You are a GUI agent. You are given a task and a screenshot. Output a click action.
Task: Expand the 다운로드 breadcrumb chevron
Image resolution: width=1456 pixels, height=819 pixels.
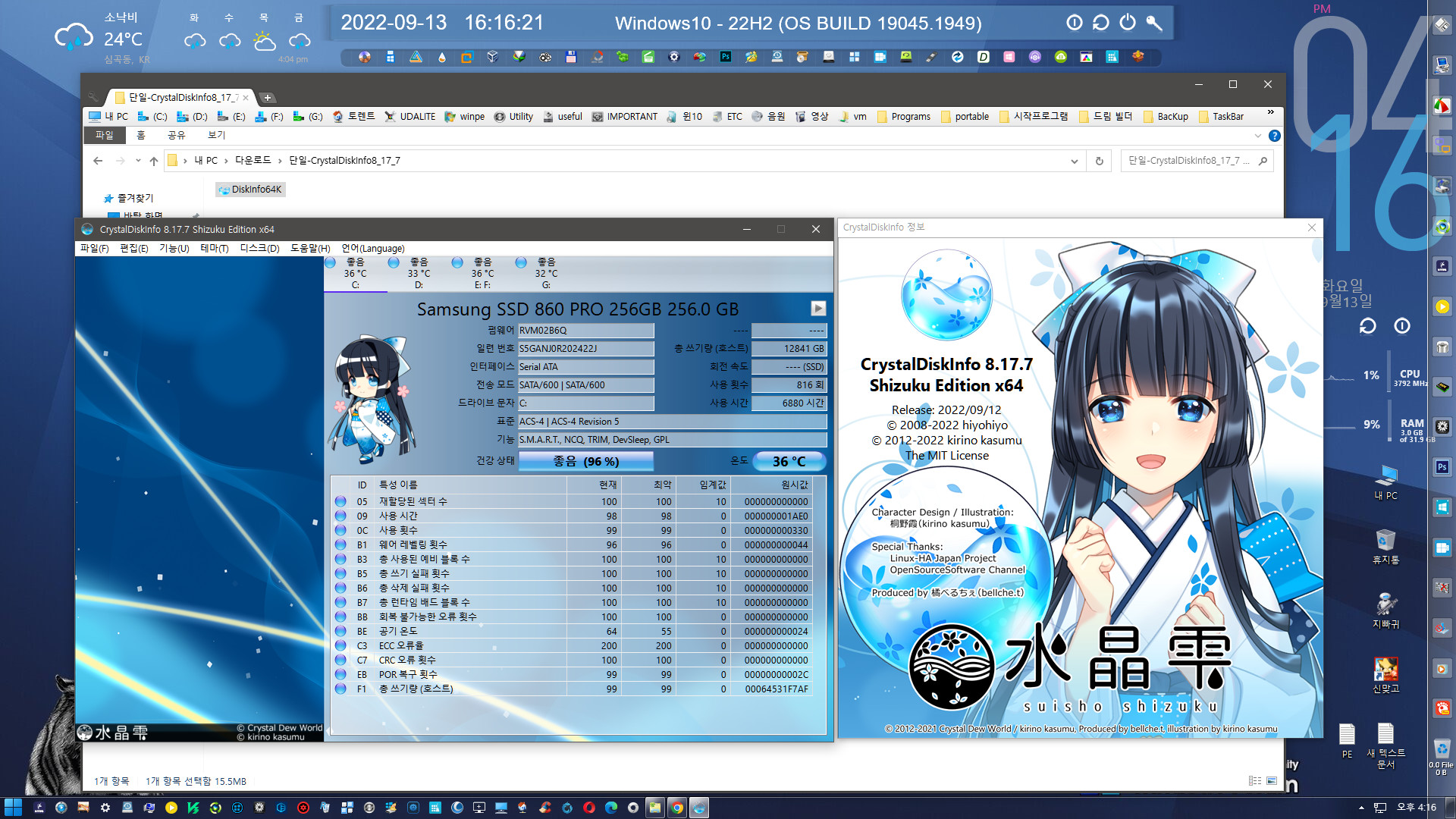click(280, 161)
